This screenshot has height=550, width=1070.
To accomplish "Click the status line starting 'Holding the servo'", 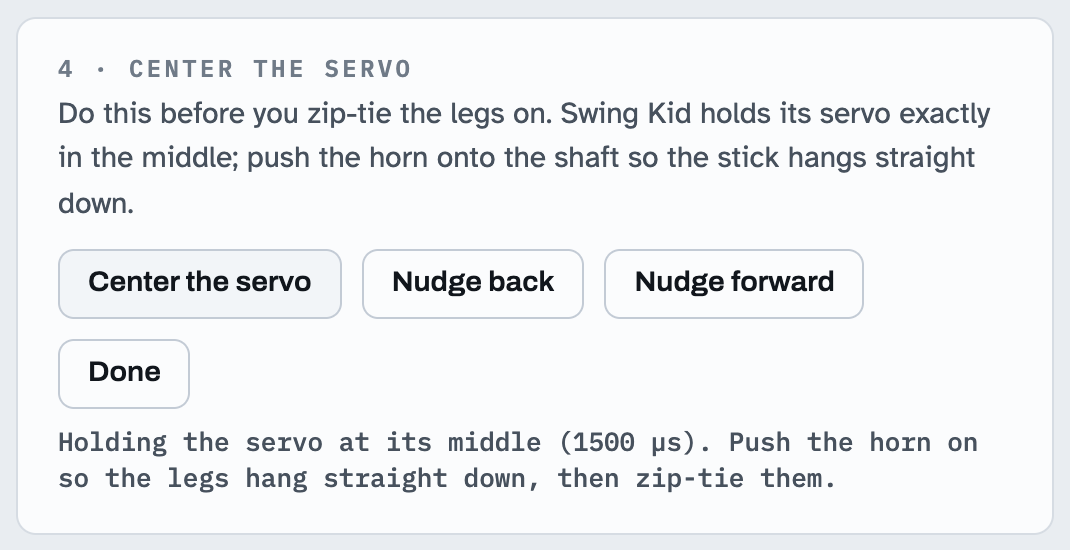I will pyautogui.click(x=518, y=460).
